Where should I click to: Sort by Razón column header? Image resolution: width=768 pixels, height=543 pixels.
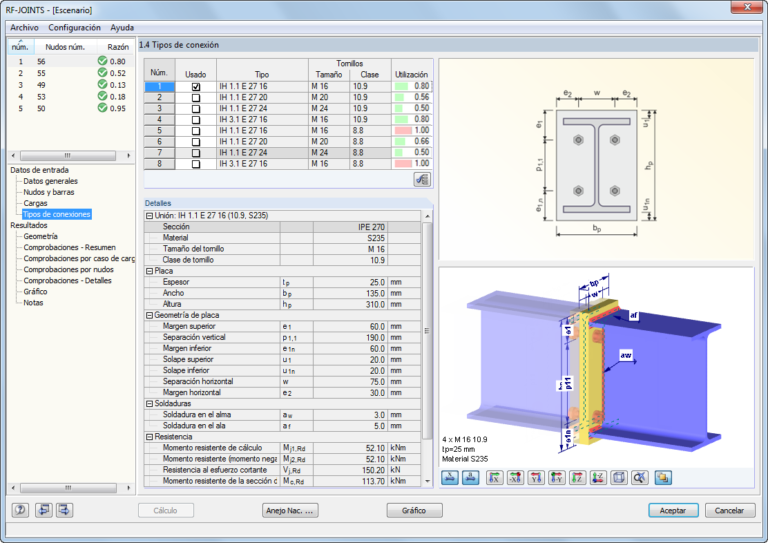pyautogui.click(x=118, y=47)
